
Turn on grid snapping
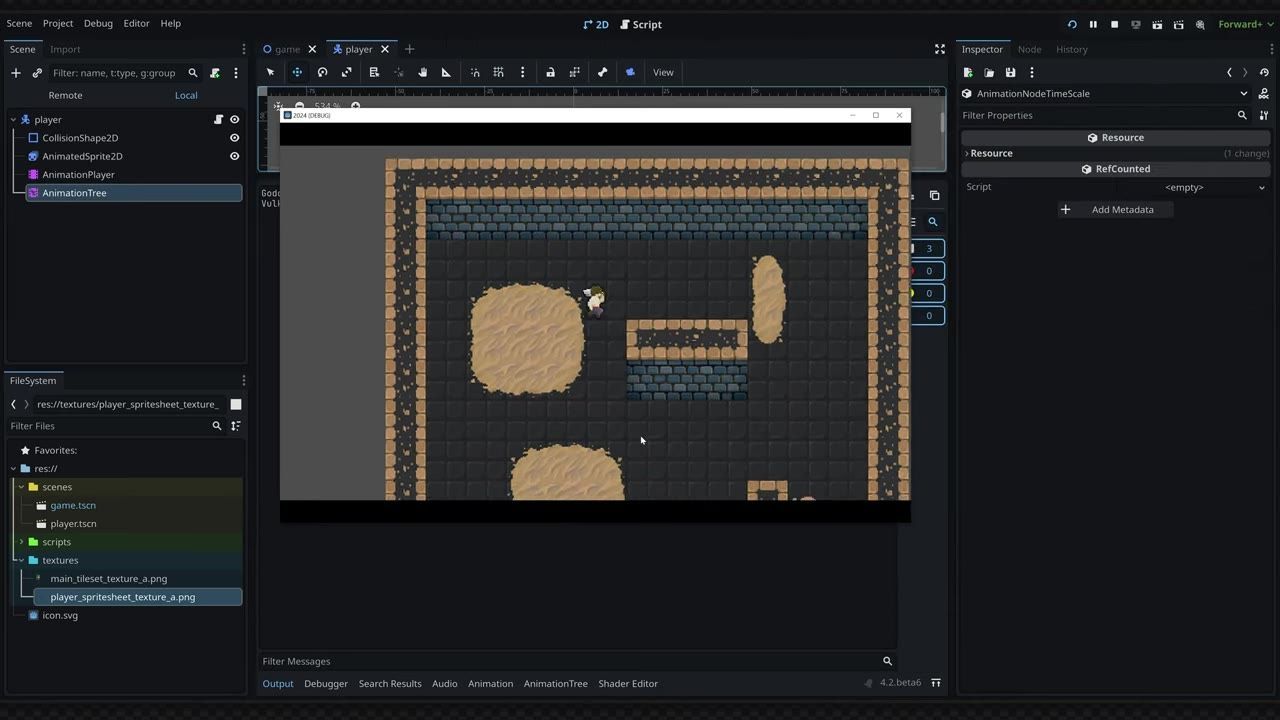pyautogui.click(x=498, y=72)
